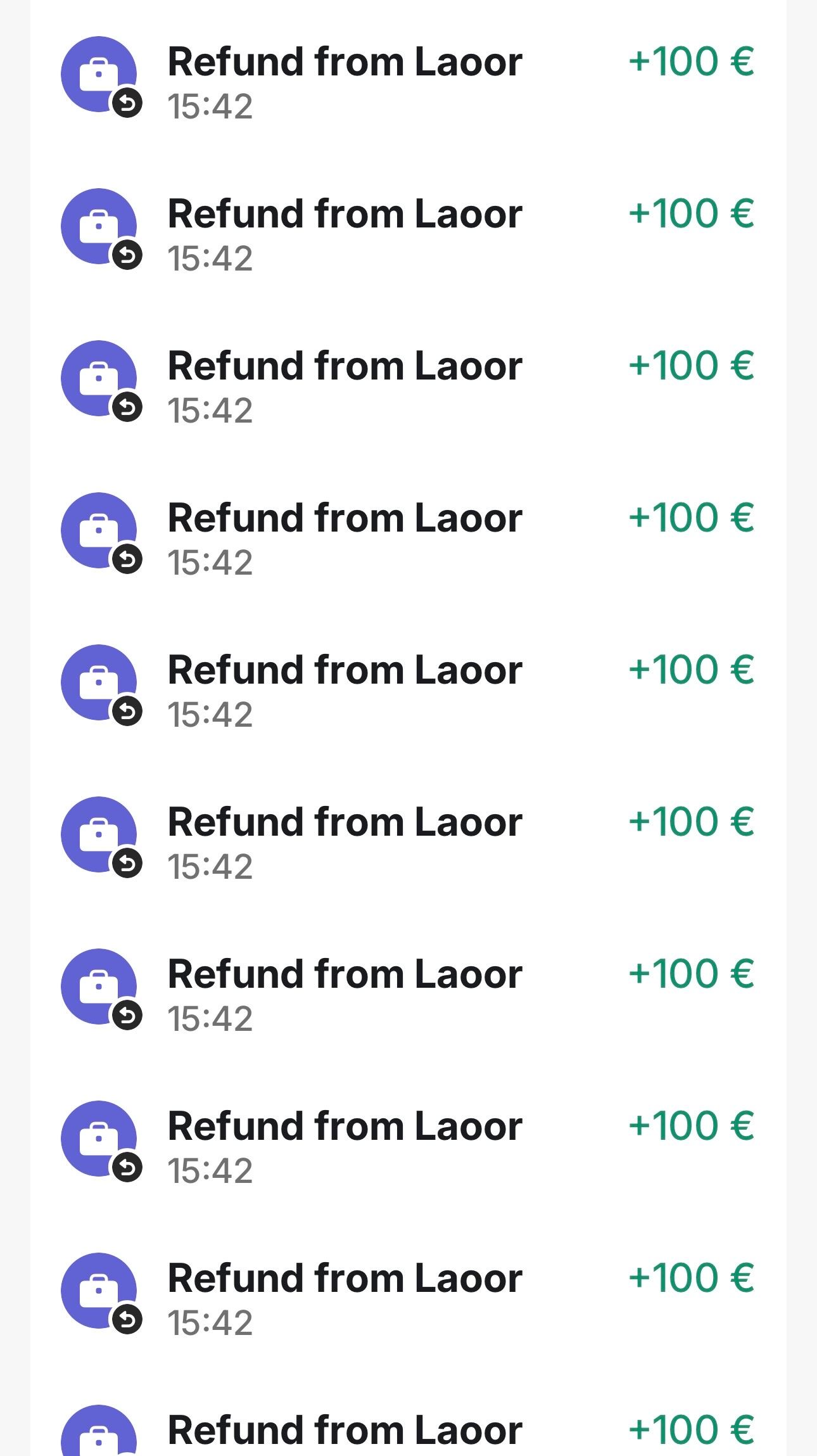
Task: Open the seventh "Refund from Laoor" transaction title
Action: tap(345, 974)
